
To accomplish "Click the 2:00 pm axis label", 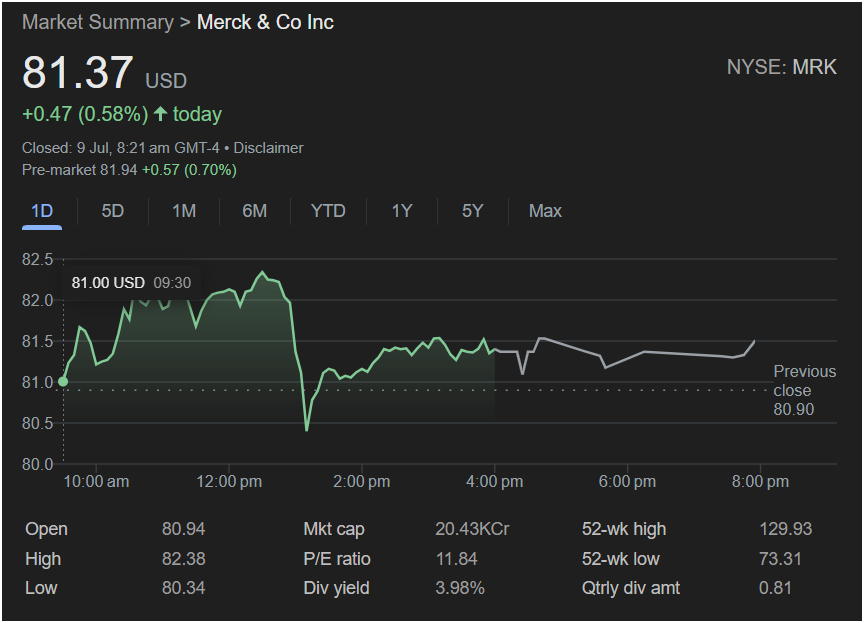I will point(361,482).
